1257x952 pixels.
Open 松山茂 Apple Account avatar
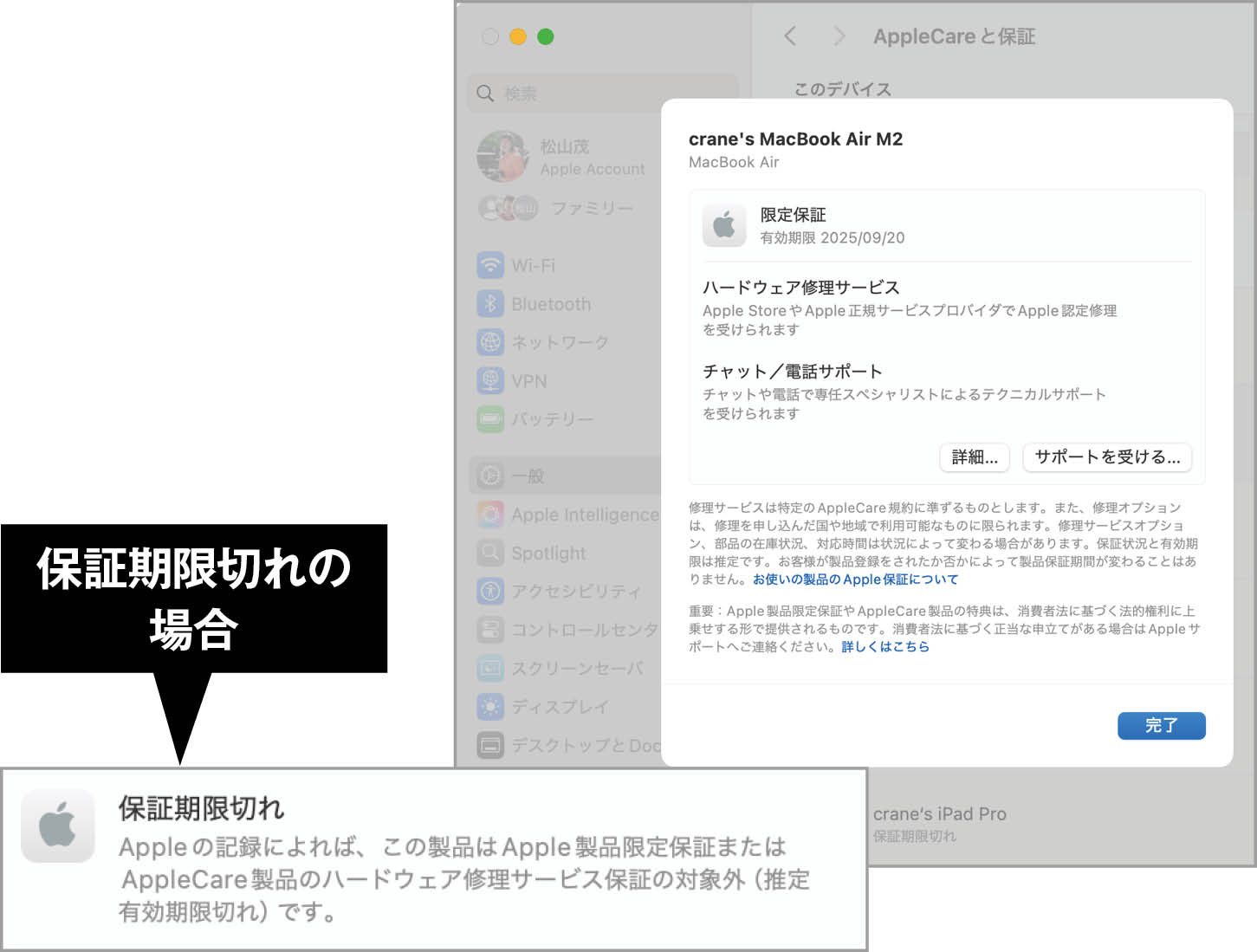coord(502,157)
